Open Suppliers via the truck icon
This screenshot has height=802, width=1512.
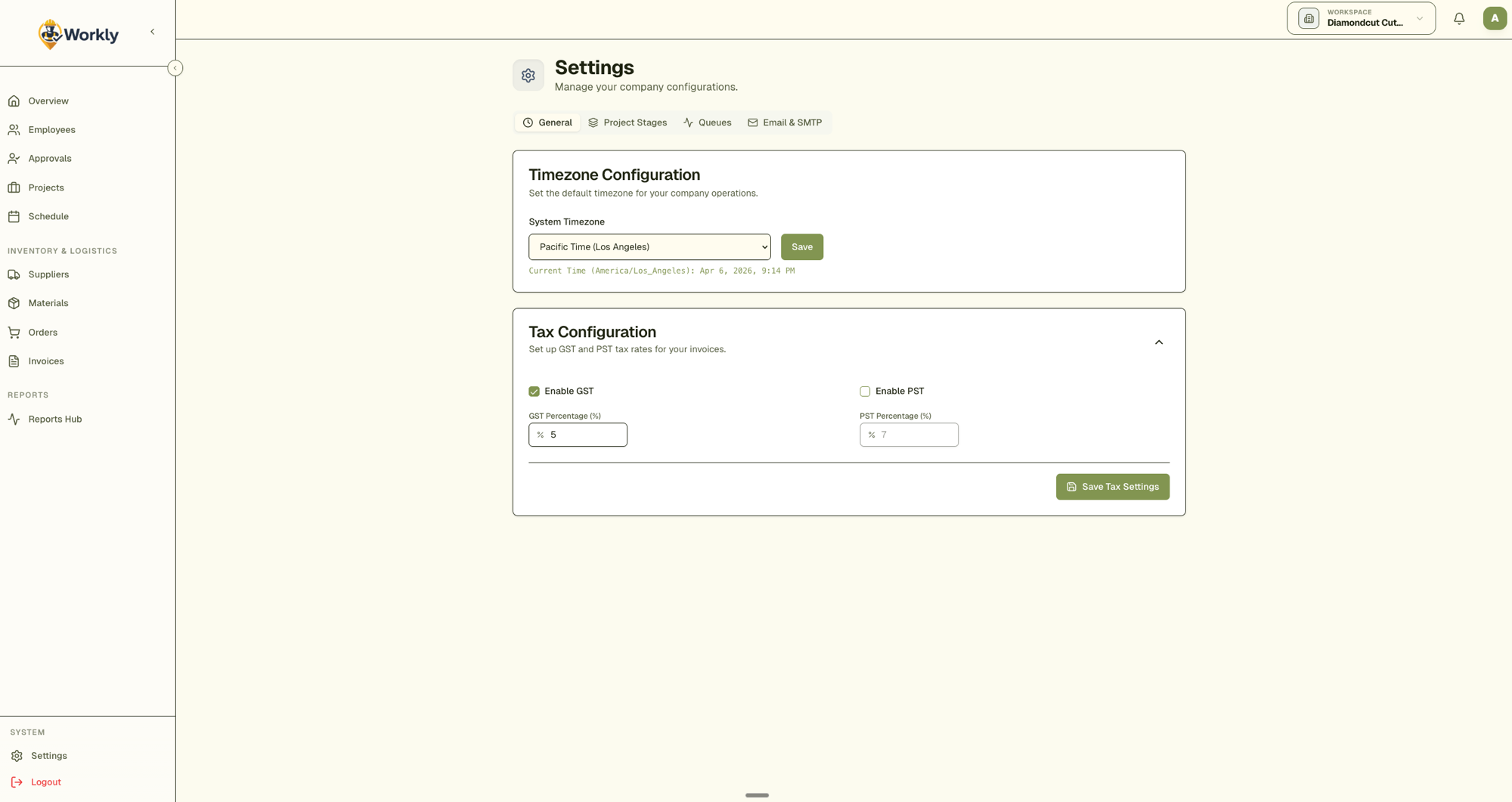coord(14,274)
